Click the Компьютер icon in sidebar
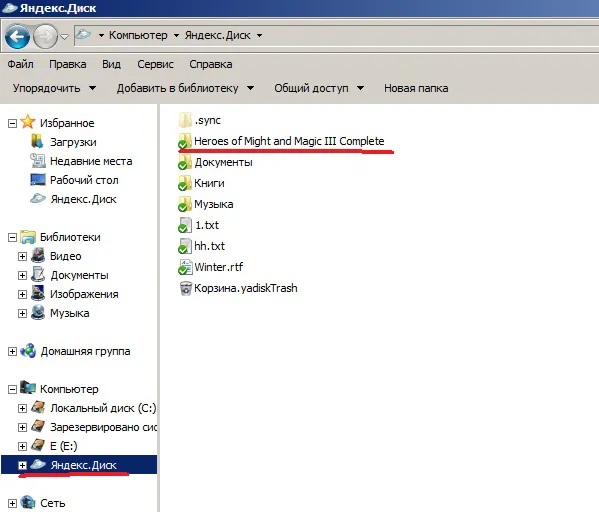Screen dimensions: 599x512 click(x=28, y=388)
